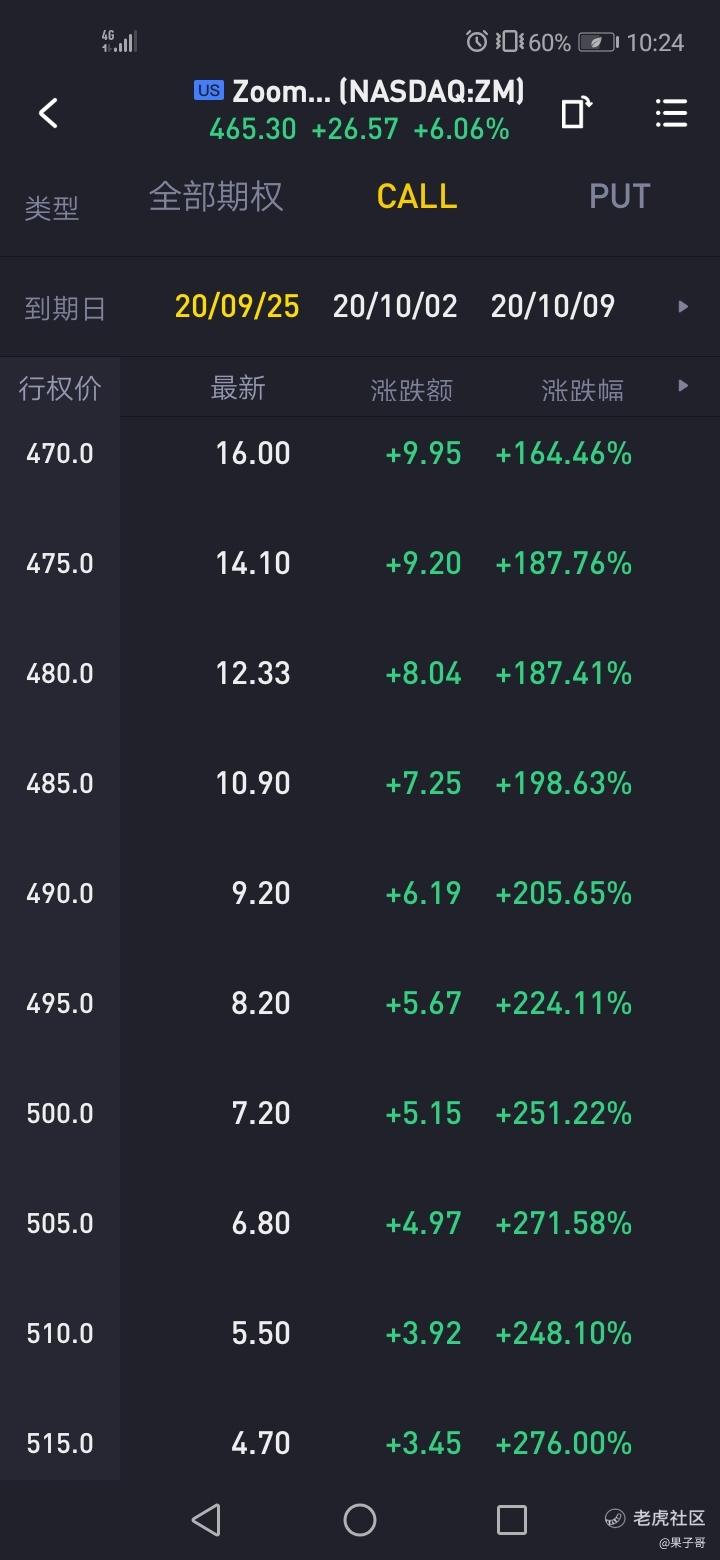Choose expiry date 20/10/09
The height and width of the screenshot is (1560, 720).
pyautogui.click(x=553, y=307)
